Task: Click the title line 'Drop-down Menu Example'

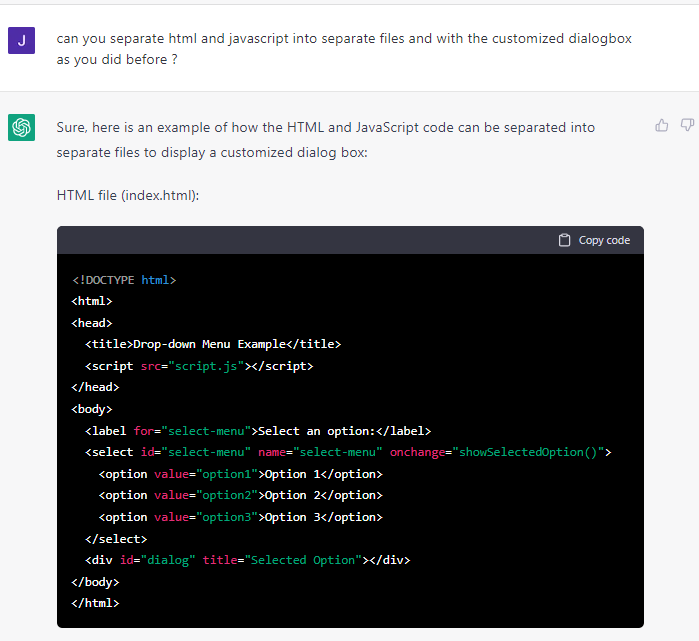Action: [x=213, y=344]
